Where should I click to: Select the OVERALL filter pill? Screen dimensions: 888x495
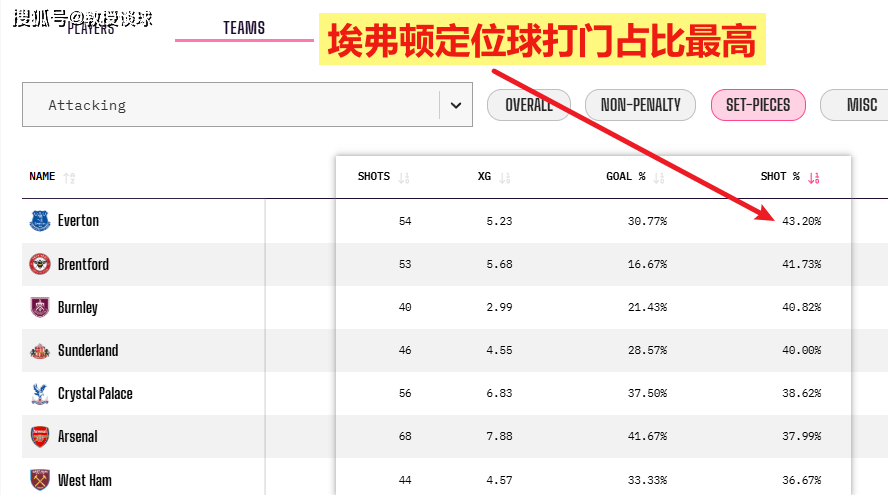(528, 105)
